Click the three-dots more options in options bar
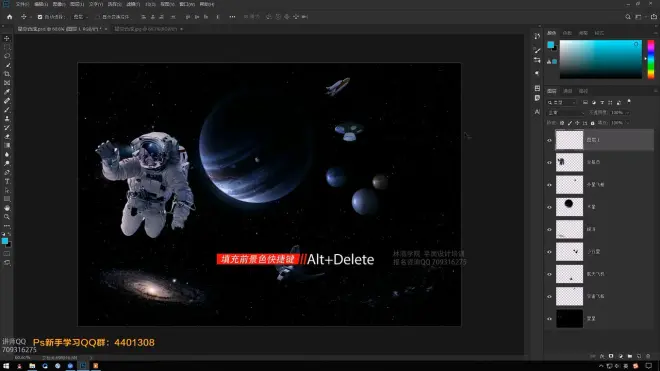The height and width of the screenshot is (371, 660). pyautogui.click(x=232, y=17)
